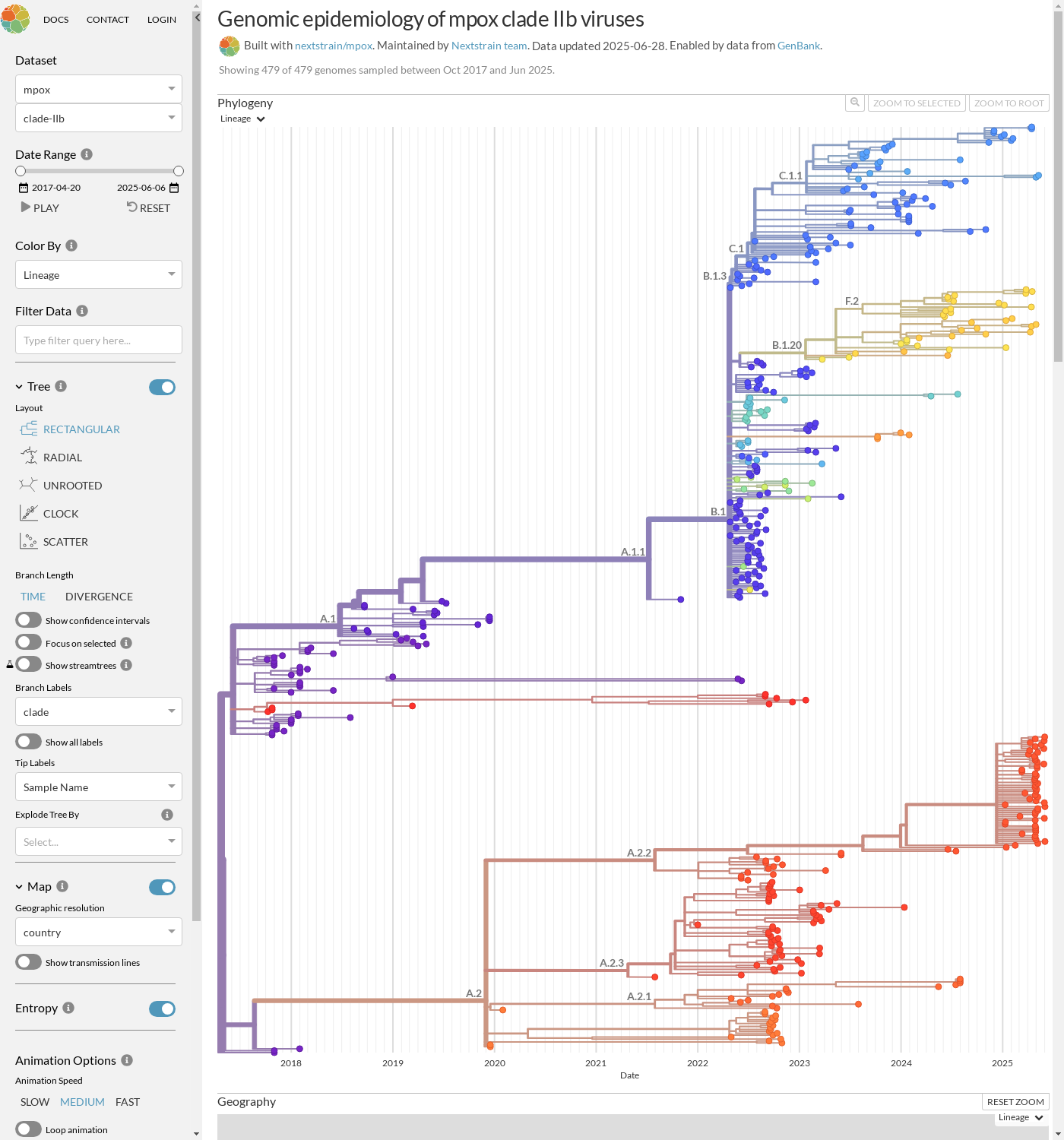Click the date range start slider handle
This screenshot has height=1140, width=1064.
[x=21, y=171]
